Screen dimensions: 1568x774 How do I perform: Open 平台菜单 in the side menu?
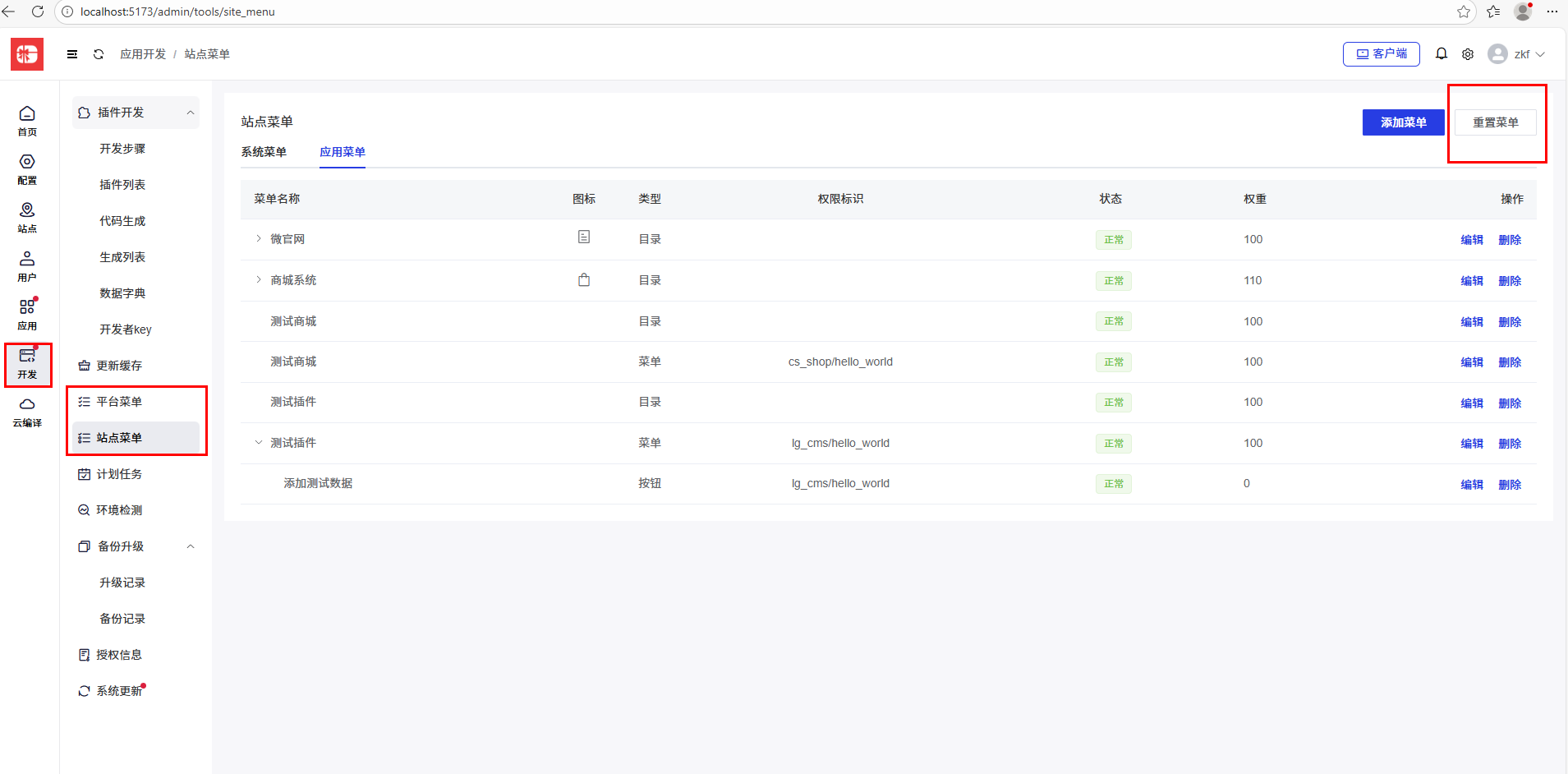[x=120, y=402]
